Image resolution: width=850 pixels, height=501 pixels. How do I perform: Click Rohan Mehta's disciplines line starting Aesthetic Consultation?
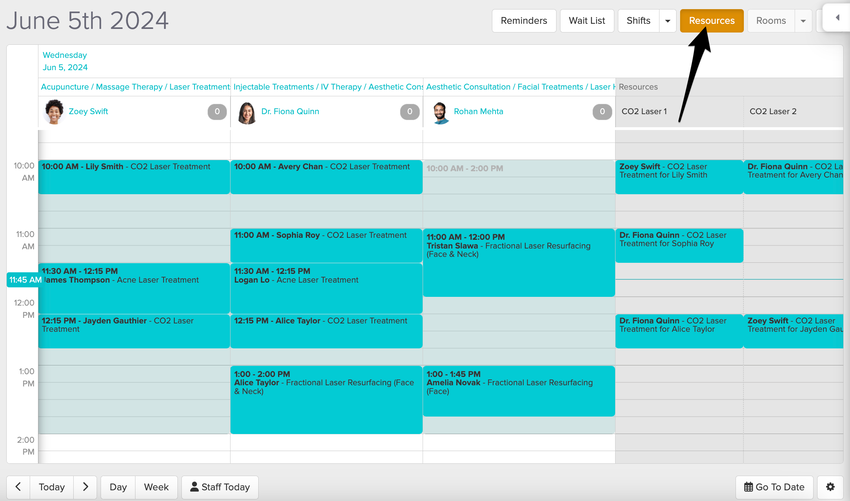coord(520,87)
